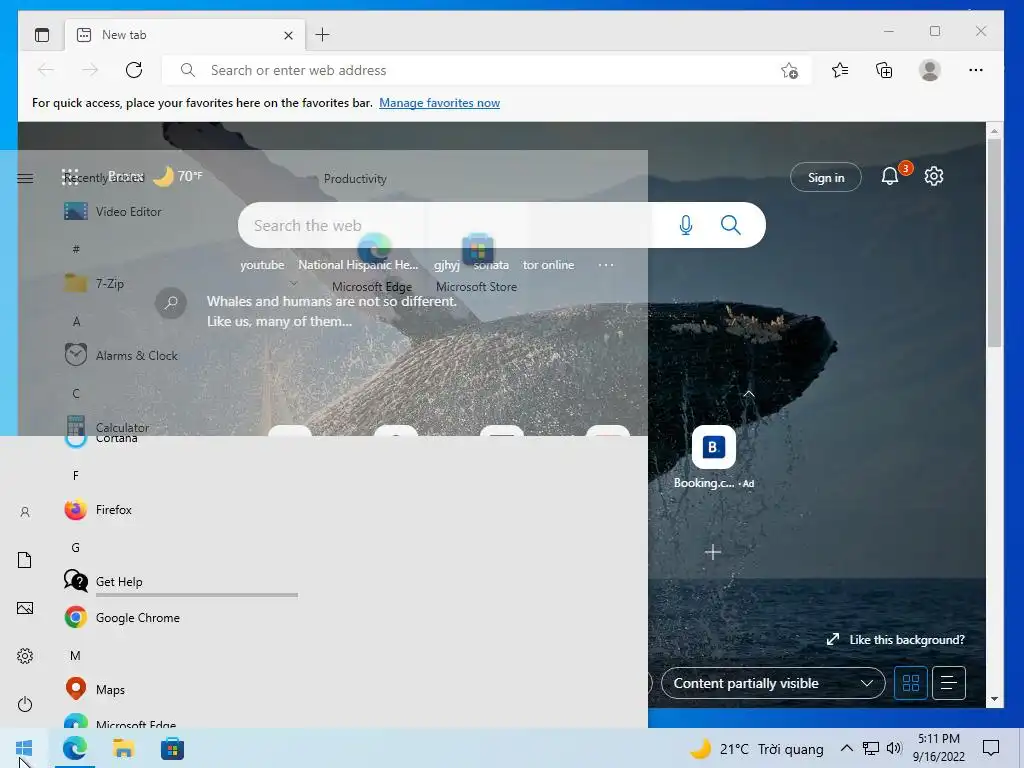The height and width of the screenshot is (768, 1024).
Task: Jump to letter F app group
Action: [x=76, y=475]
